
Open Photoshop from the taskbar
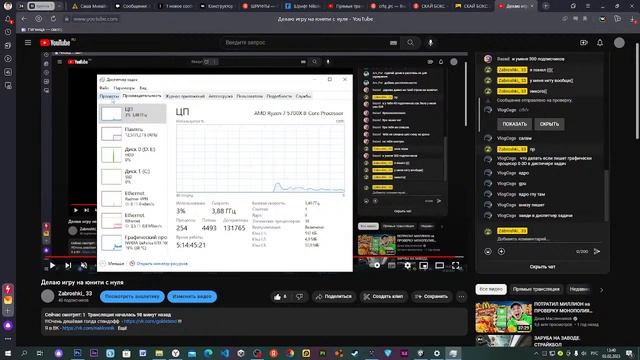[78, 353]
